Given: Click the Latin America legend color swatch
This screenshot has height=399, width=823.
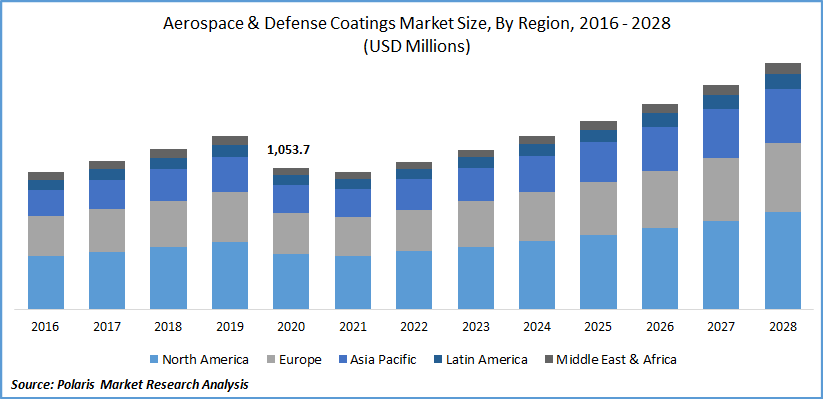Looking at the screenshot, I should coord(437,360).
